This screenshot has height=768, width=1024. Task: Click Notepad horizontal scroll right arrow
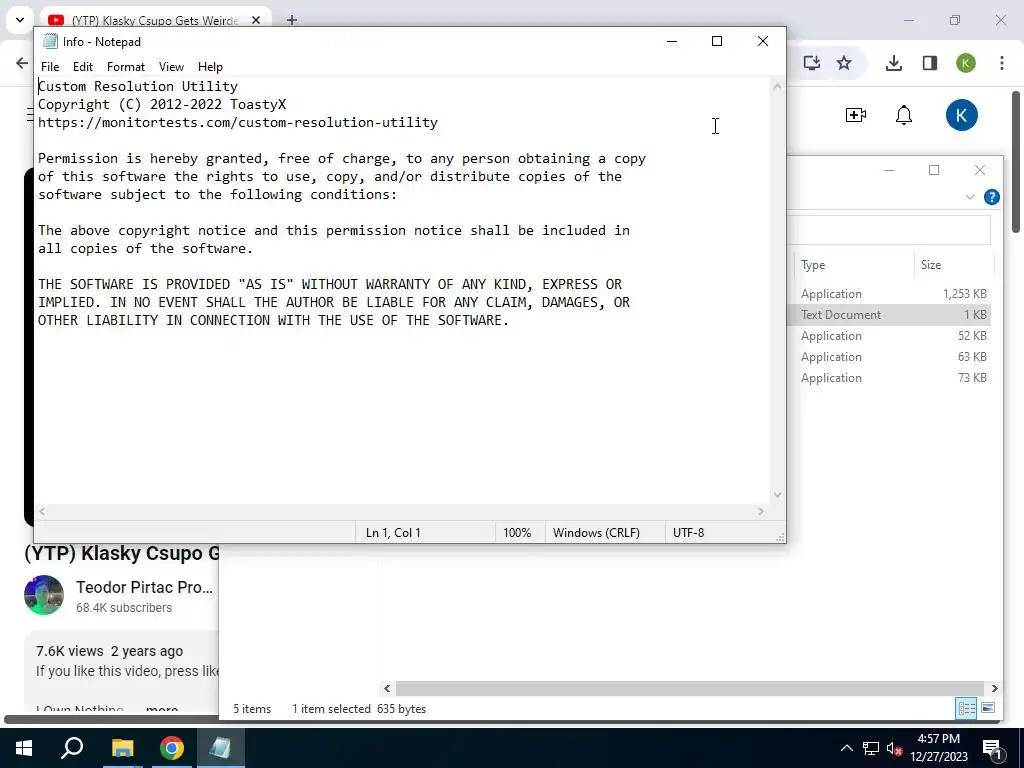pyautogui.click(x=761, y=511)
